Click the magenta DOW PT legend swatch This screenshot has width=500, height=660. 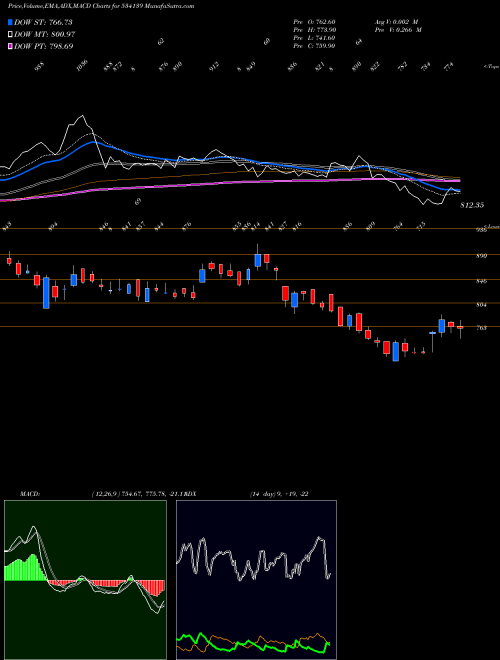click(x=11, y=46)
